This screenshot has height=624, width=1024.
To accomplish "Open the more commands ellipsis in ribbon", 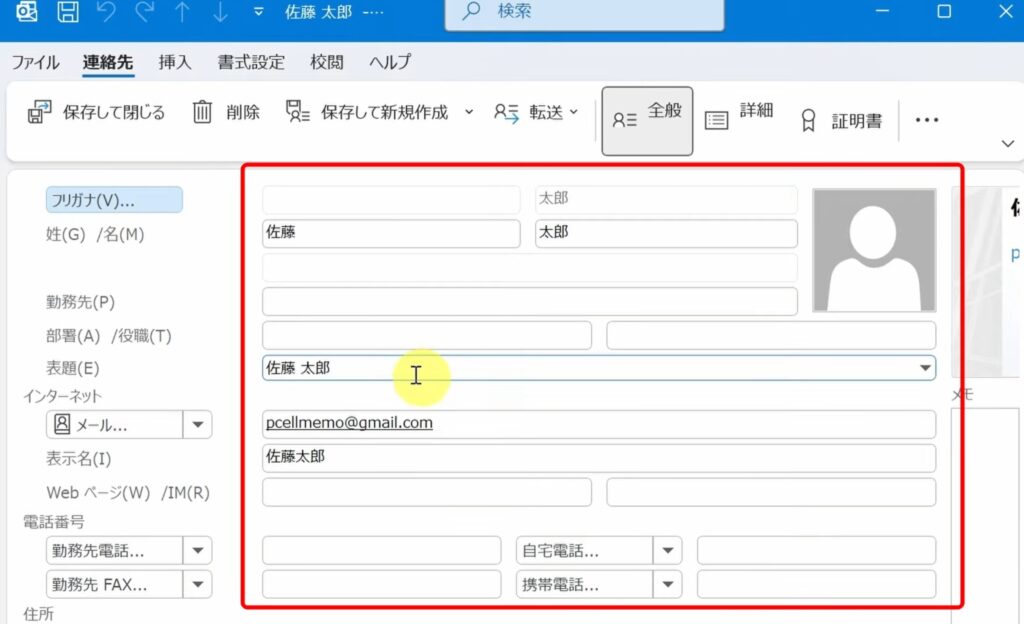I will pyautogui.click(x=925, y=119).
